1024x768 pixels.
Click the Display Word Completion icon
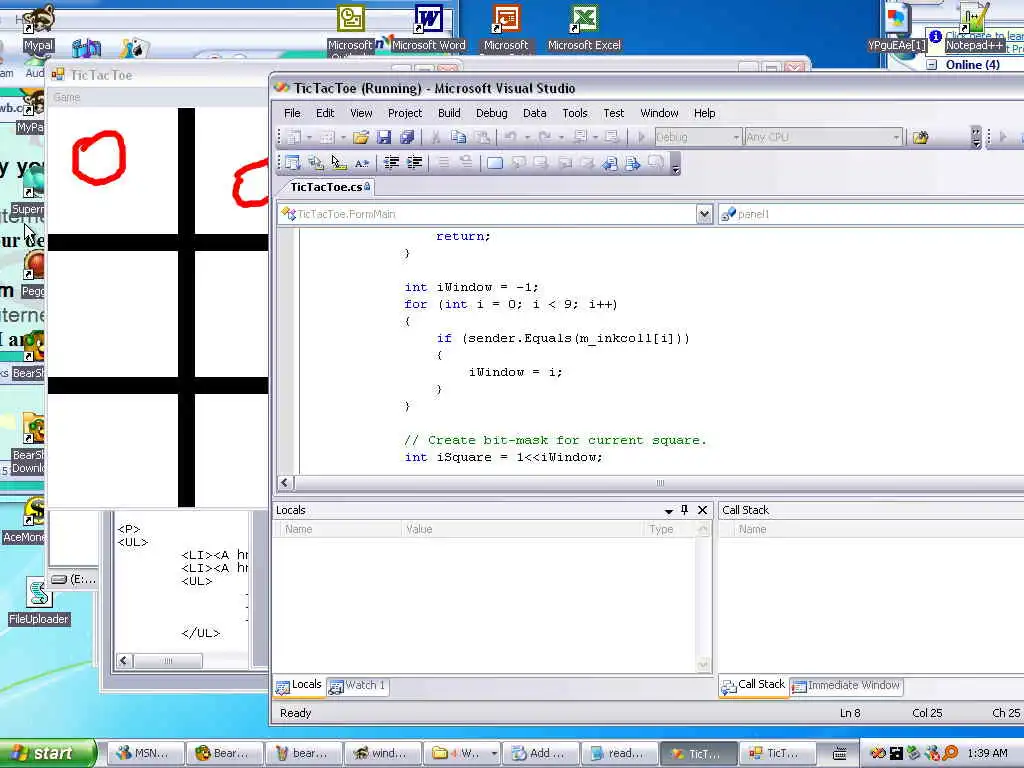pos(362,163)
